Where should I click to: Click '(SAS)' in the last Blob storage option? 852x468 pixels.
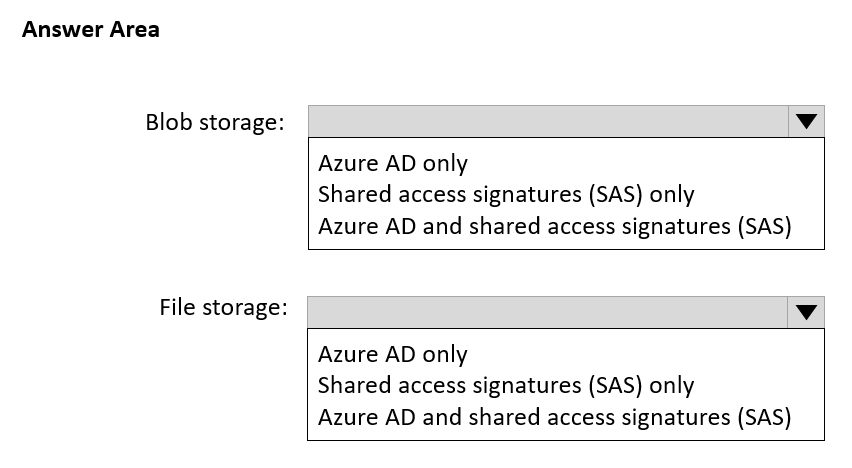[x=763, y=226]
